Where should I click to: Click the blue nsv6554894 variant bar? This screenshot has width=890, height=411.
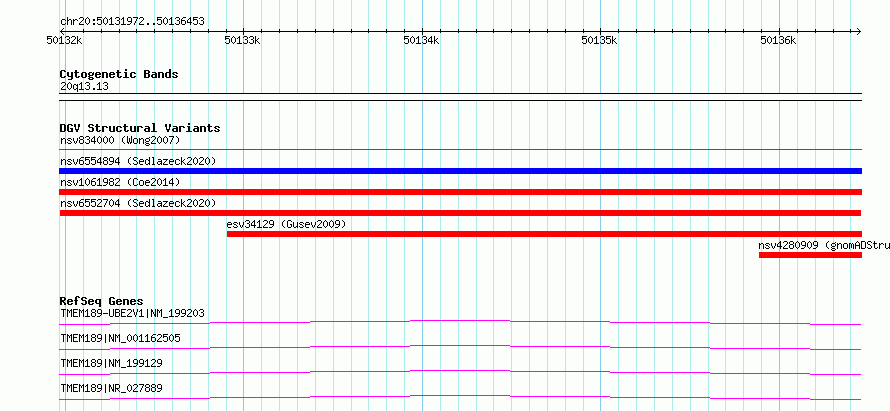pyautogui.click(x=460, y=171)
